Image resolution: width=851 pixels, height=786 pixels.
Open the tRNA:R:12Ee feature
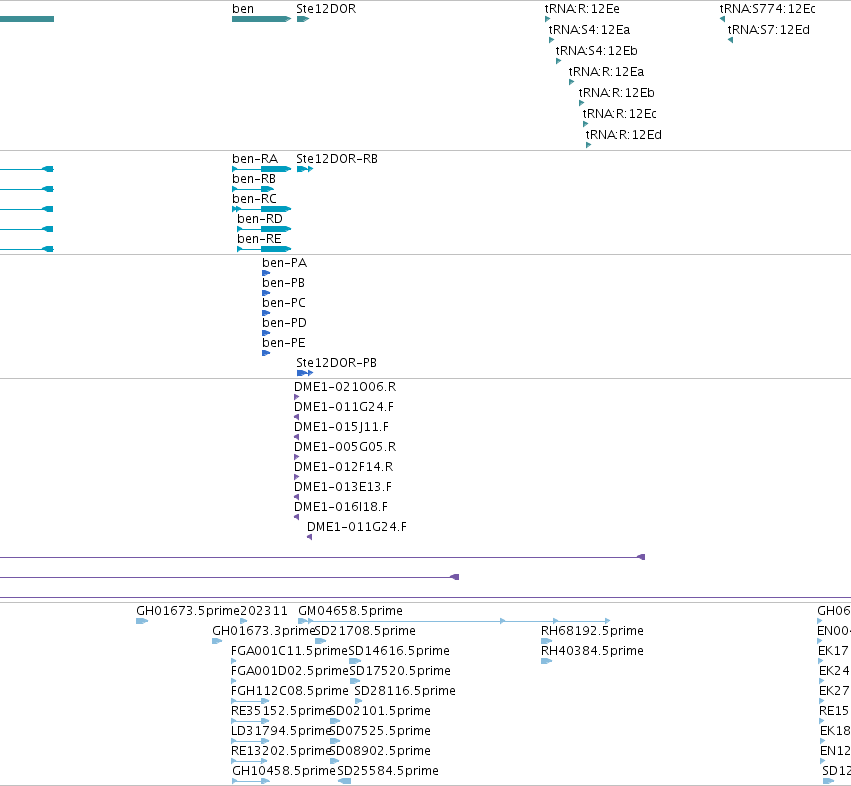click(582, 9)
